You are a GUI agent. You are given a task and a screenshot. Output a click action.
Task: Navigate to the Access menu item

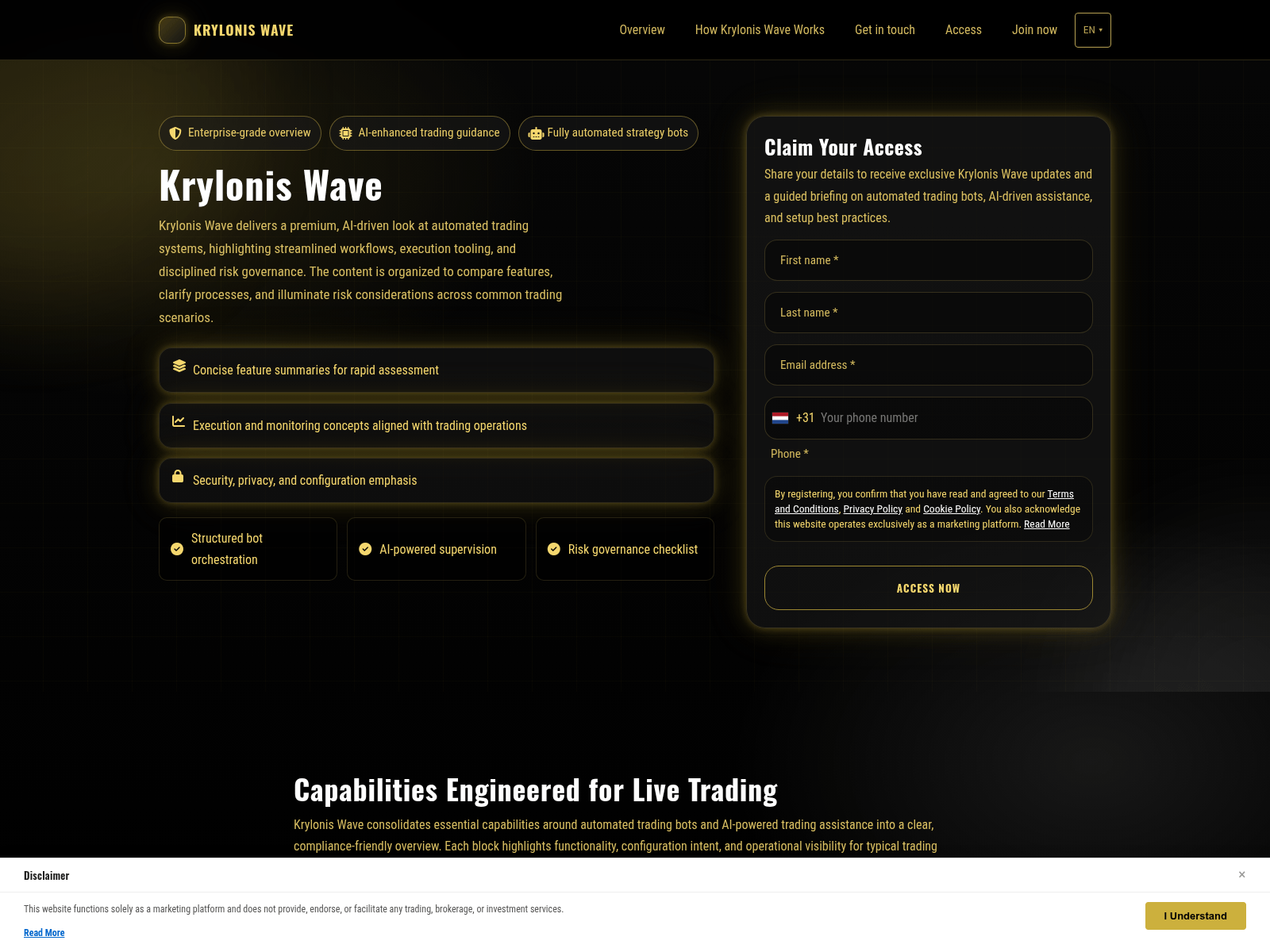tap(964, 30)
